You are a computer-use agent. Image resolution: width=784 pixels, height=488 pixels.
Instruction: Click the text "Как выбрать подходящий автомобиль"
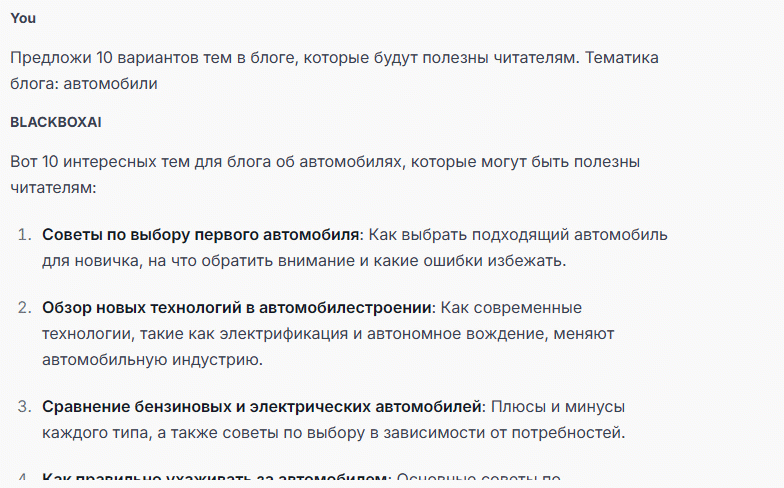(x=518, y=235)
